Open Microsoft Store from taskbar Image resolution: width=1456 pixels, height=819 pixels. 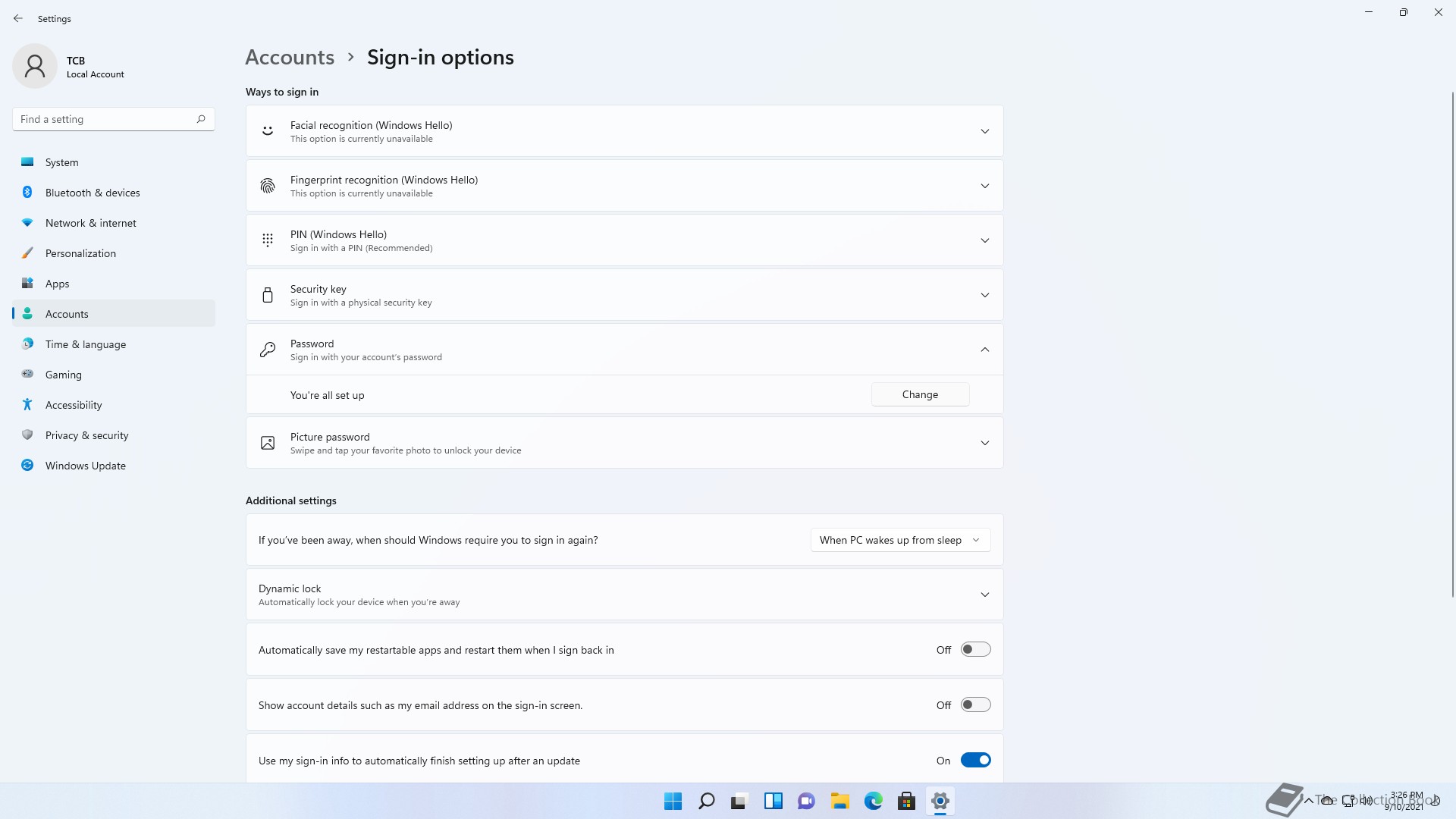pos(906,802)
